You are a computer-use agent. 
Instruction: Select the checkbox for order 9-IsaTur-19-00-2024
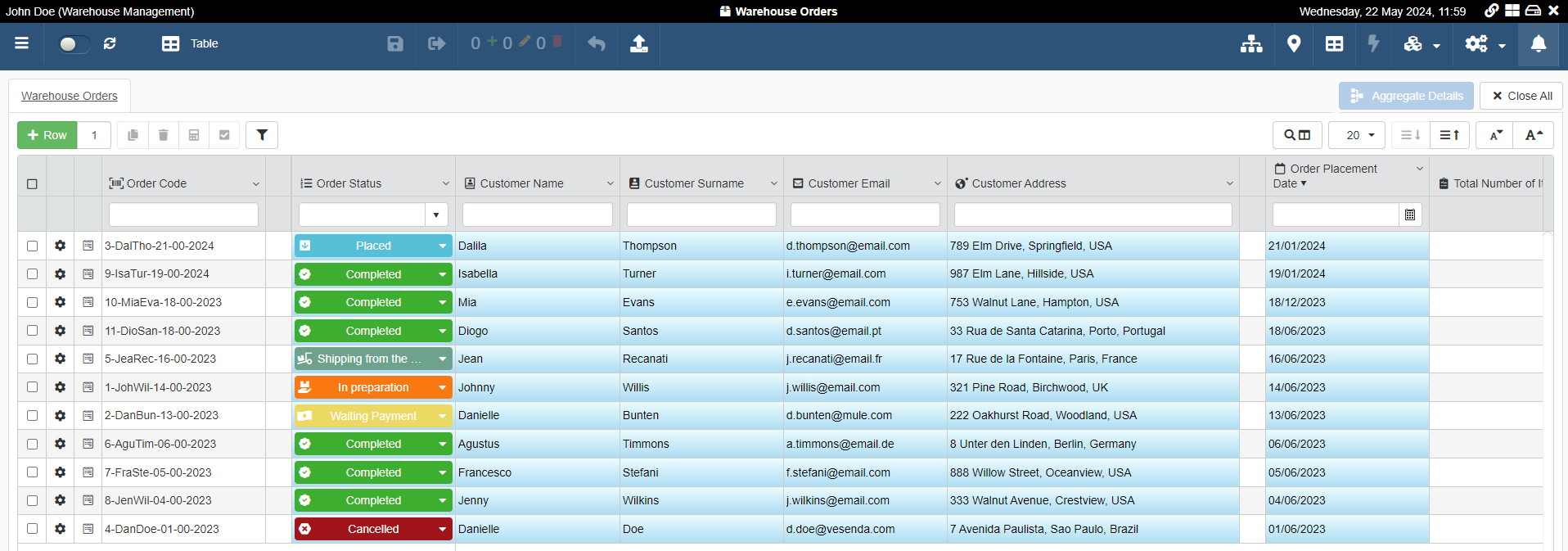[x=32, y=273]
